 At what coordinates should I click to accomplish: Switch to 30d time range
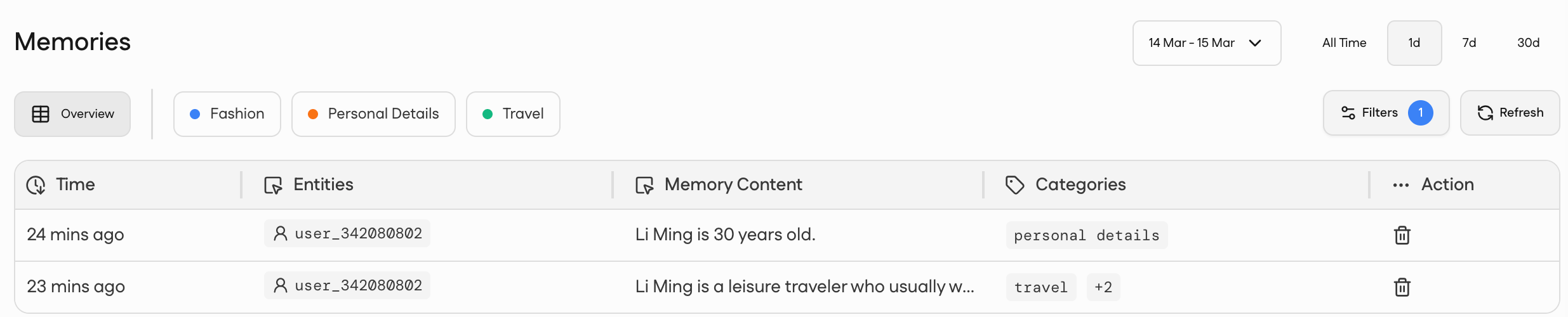pyautogui.click(x=1528, y=43)
